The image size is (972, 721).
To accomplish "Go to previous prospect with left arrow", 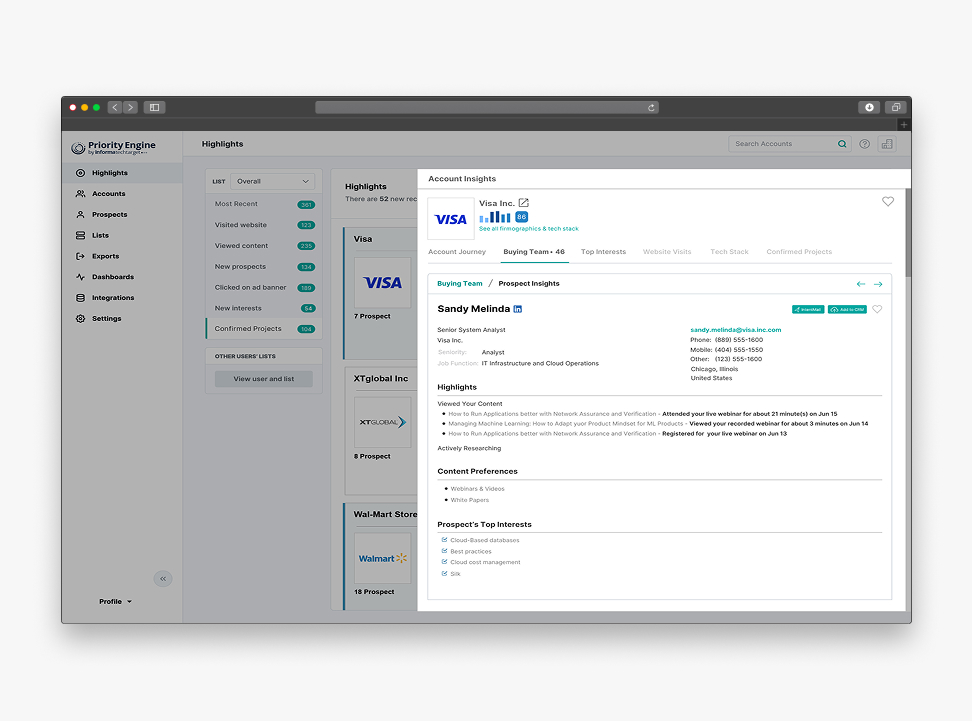I will click(x=861, y=284).
